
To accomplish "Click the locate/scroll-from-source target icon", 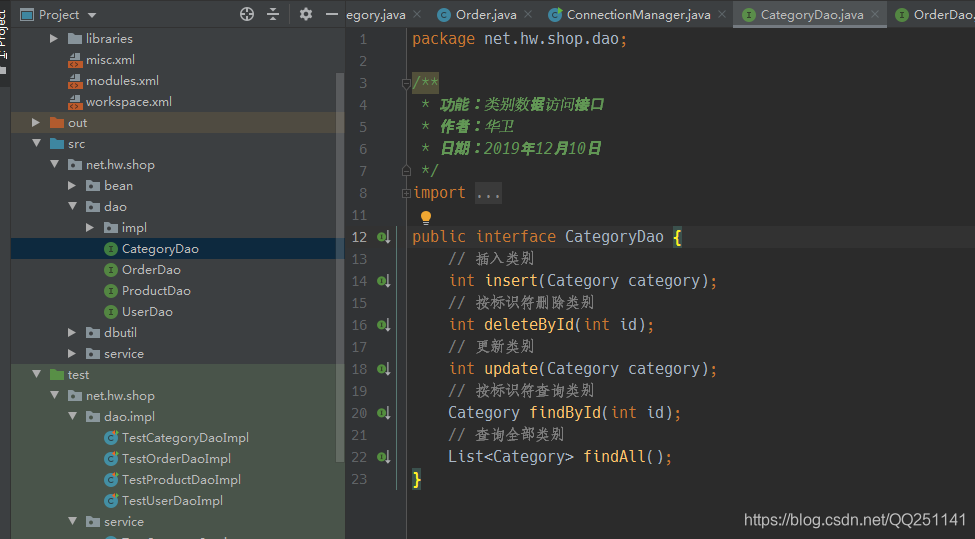I will pos(247,14).
